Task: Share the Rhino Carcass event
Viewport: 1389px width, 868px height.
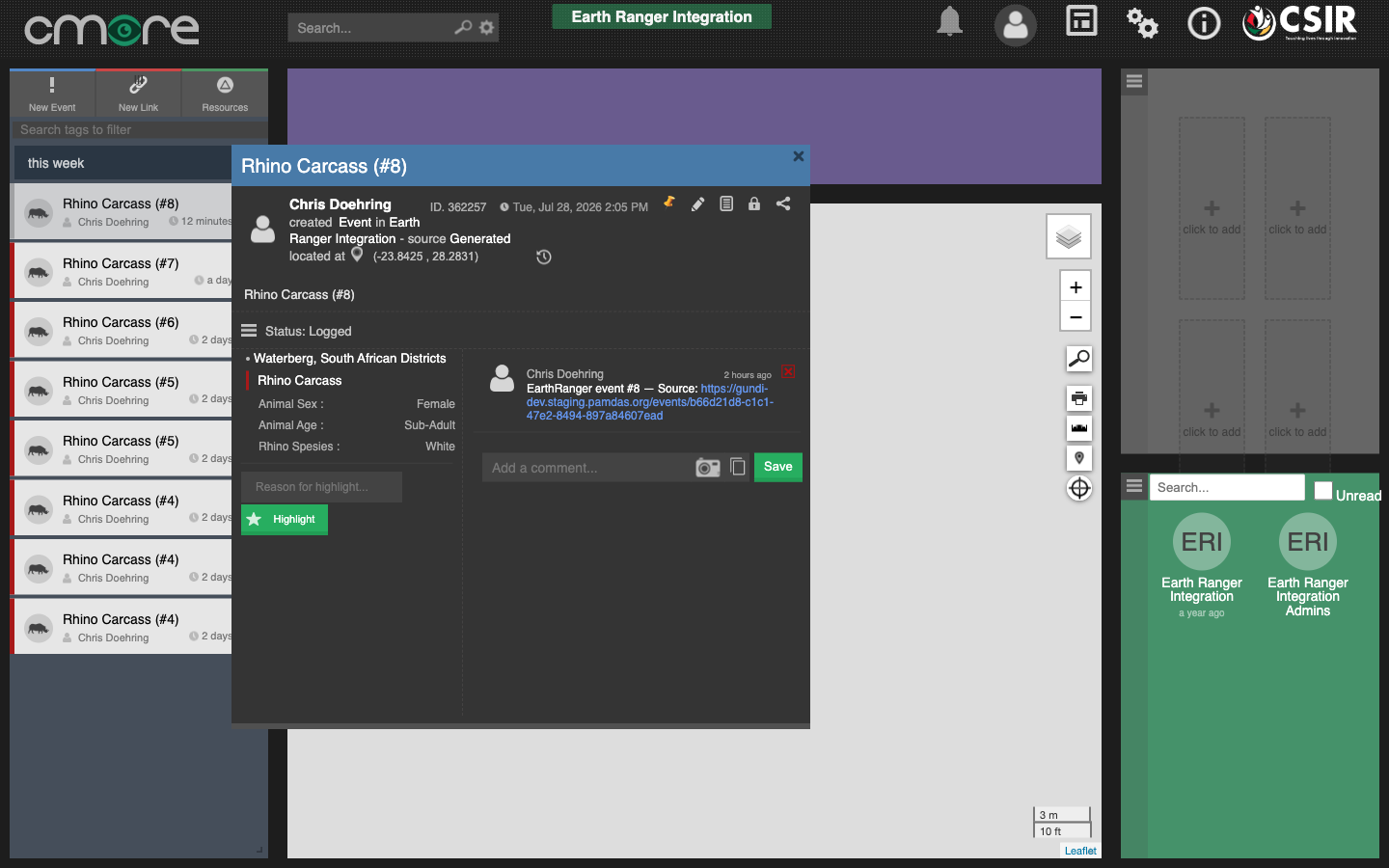Action: (783, 203)
